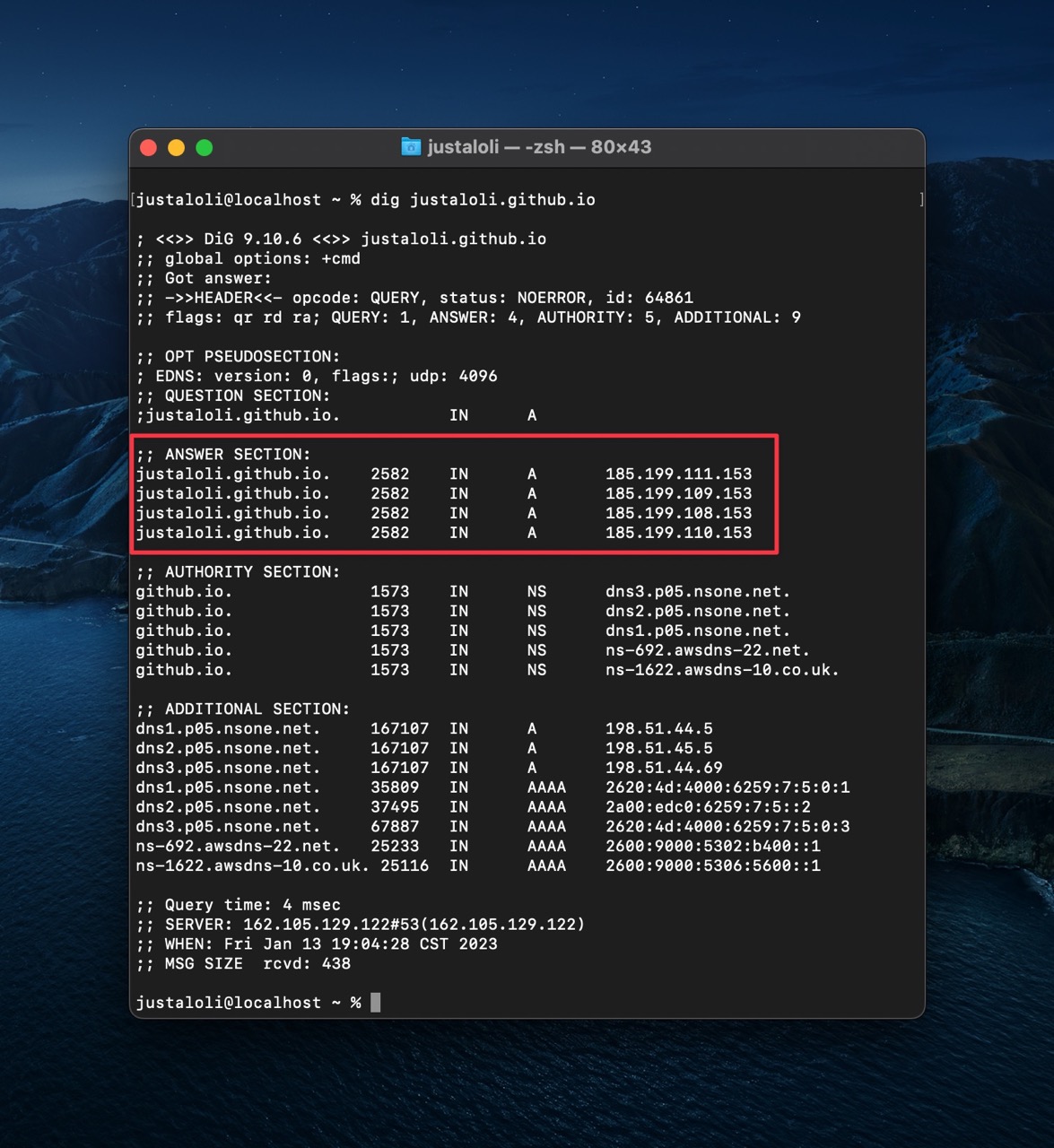Click IP address 185.199.110.153
Viewport: 1054px width, 1148px height.
tap(679, 533)
